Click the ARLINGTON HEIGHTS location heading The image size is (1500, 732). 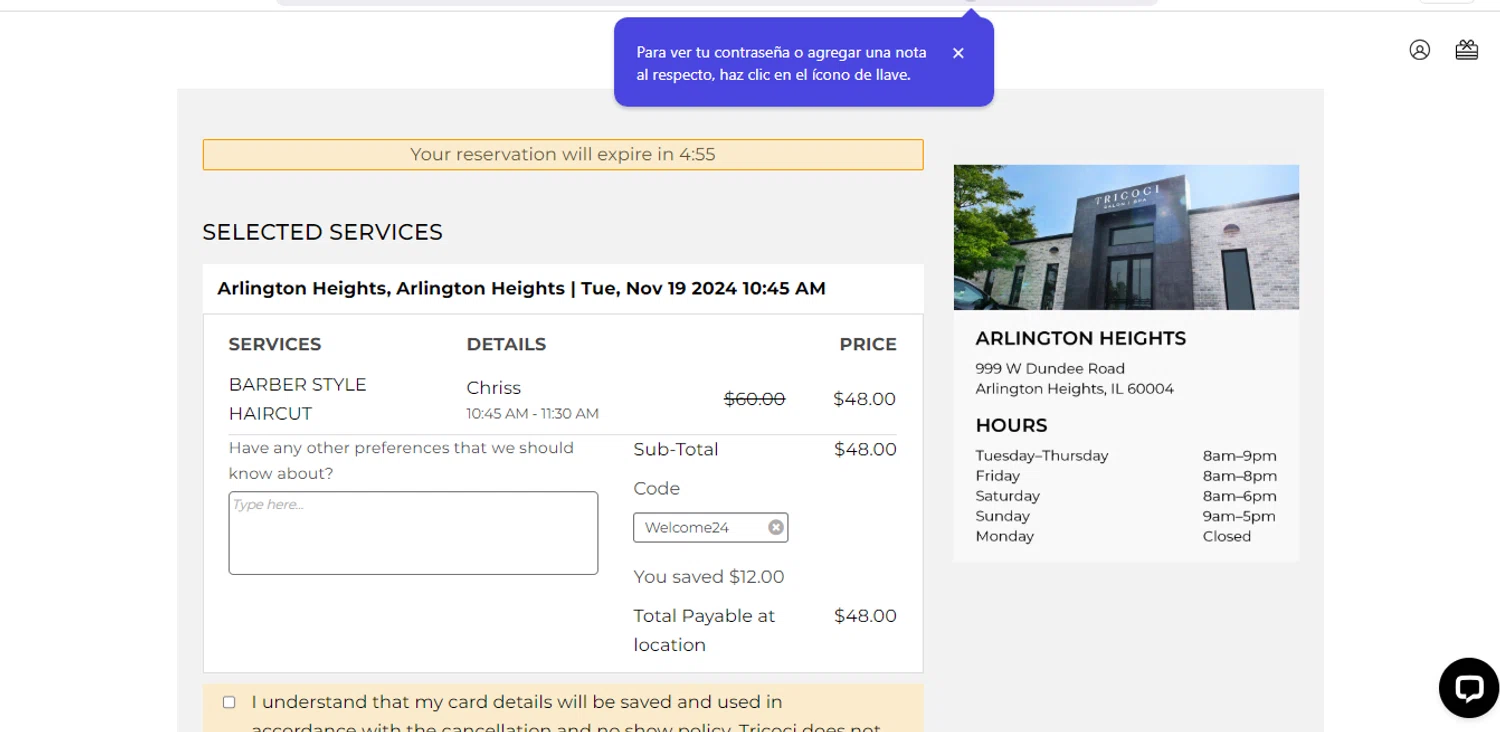coord(1080,338)
